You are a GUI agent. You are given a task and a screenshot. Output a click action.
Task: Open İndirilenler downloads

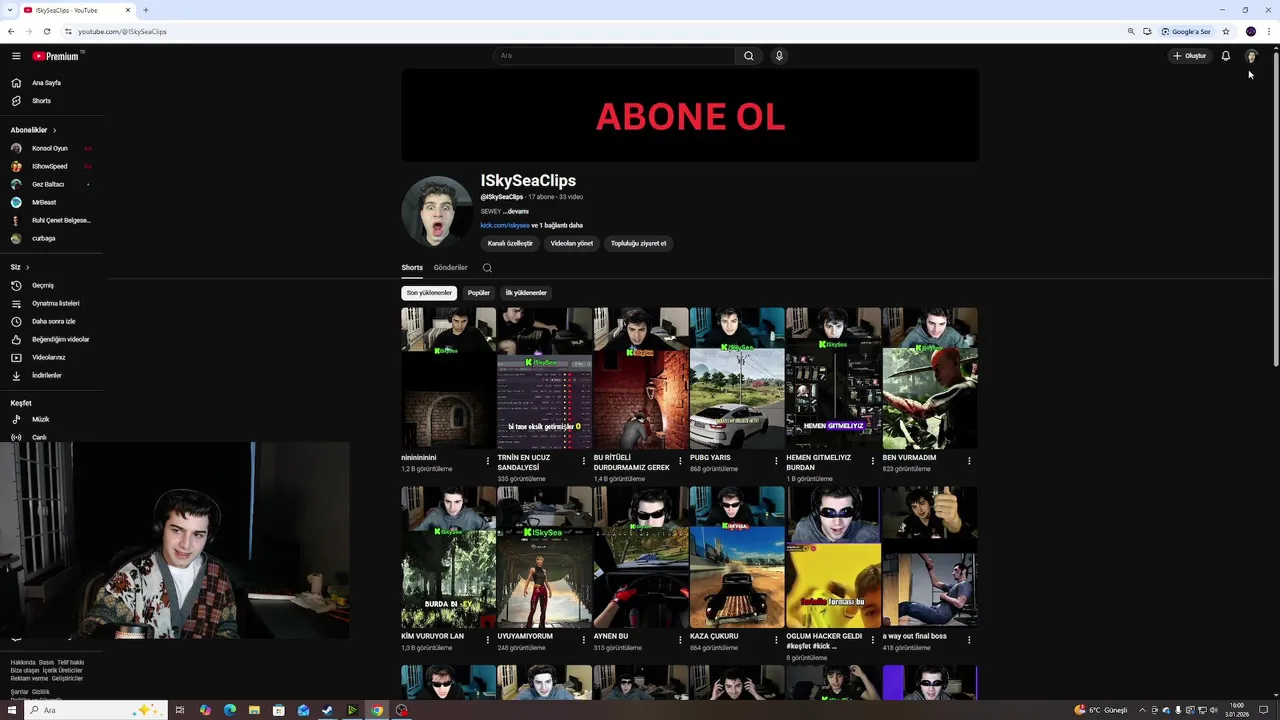53,375
